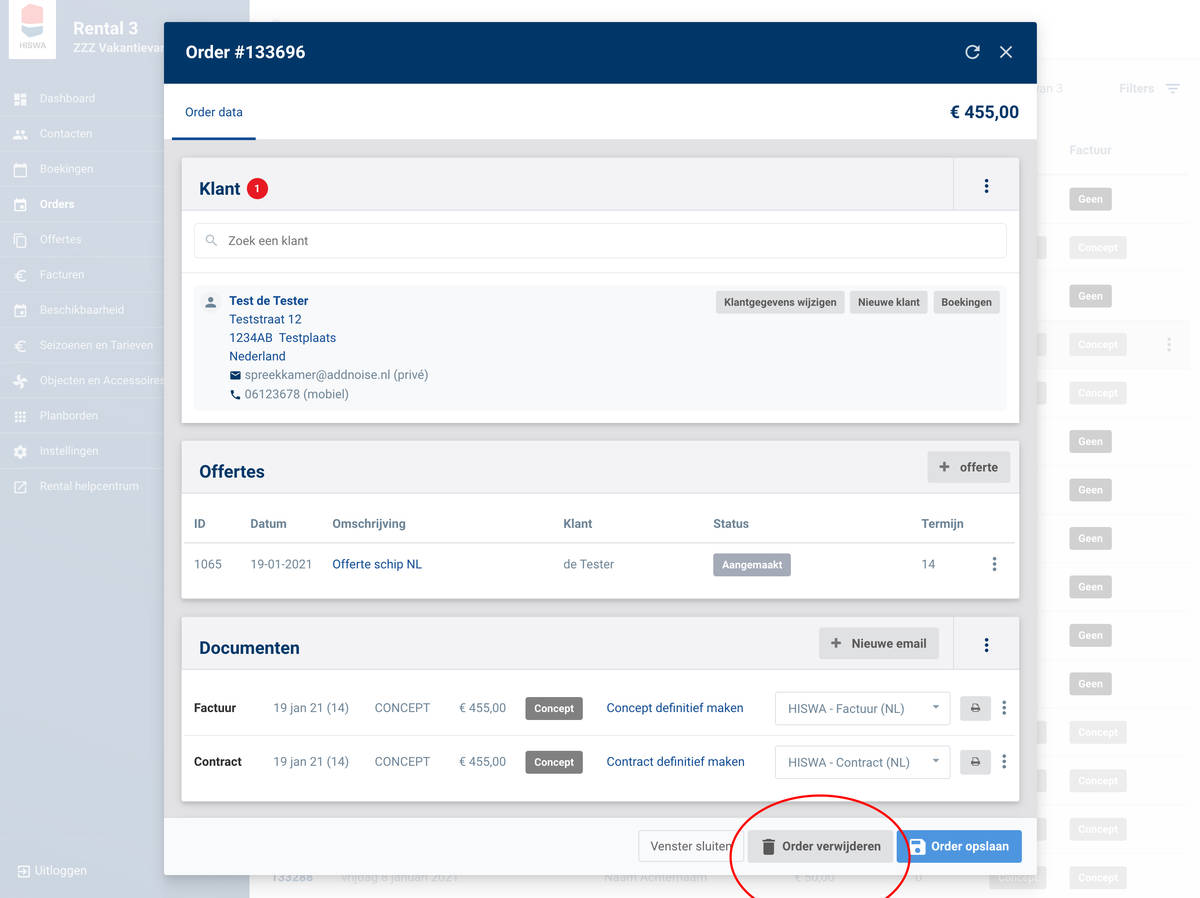
Task: Select the Order data tab
Action: coord(214,112)
